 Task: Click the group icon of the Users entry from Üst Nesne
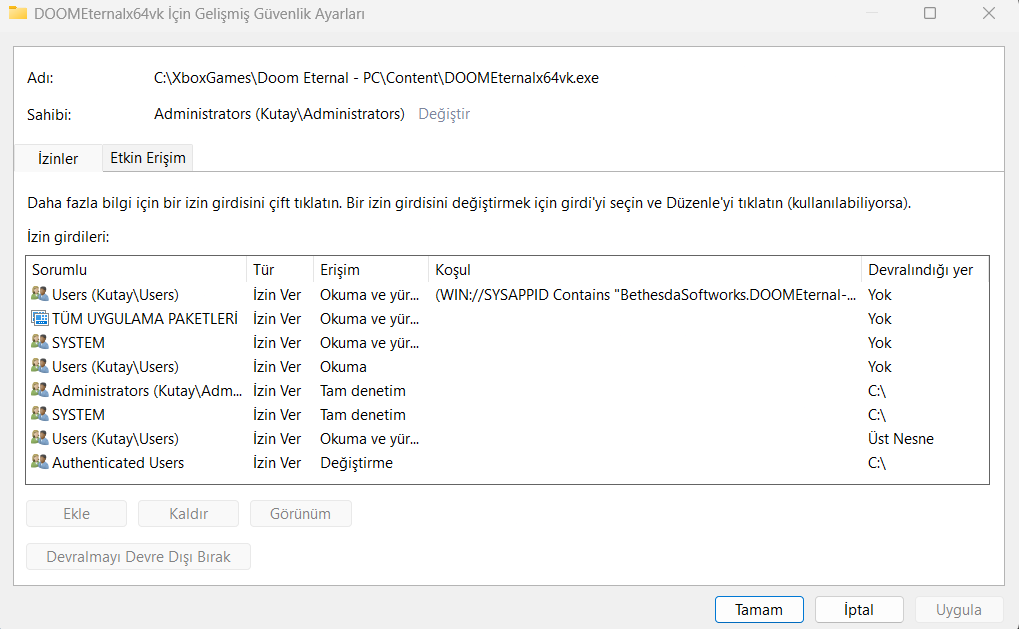tap(40, 438)
